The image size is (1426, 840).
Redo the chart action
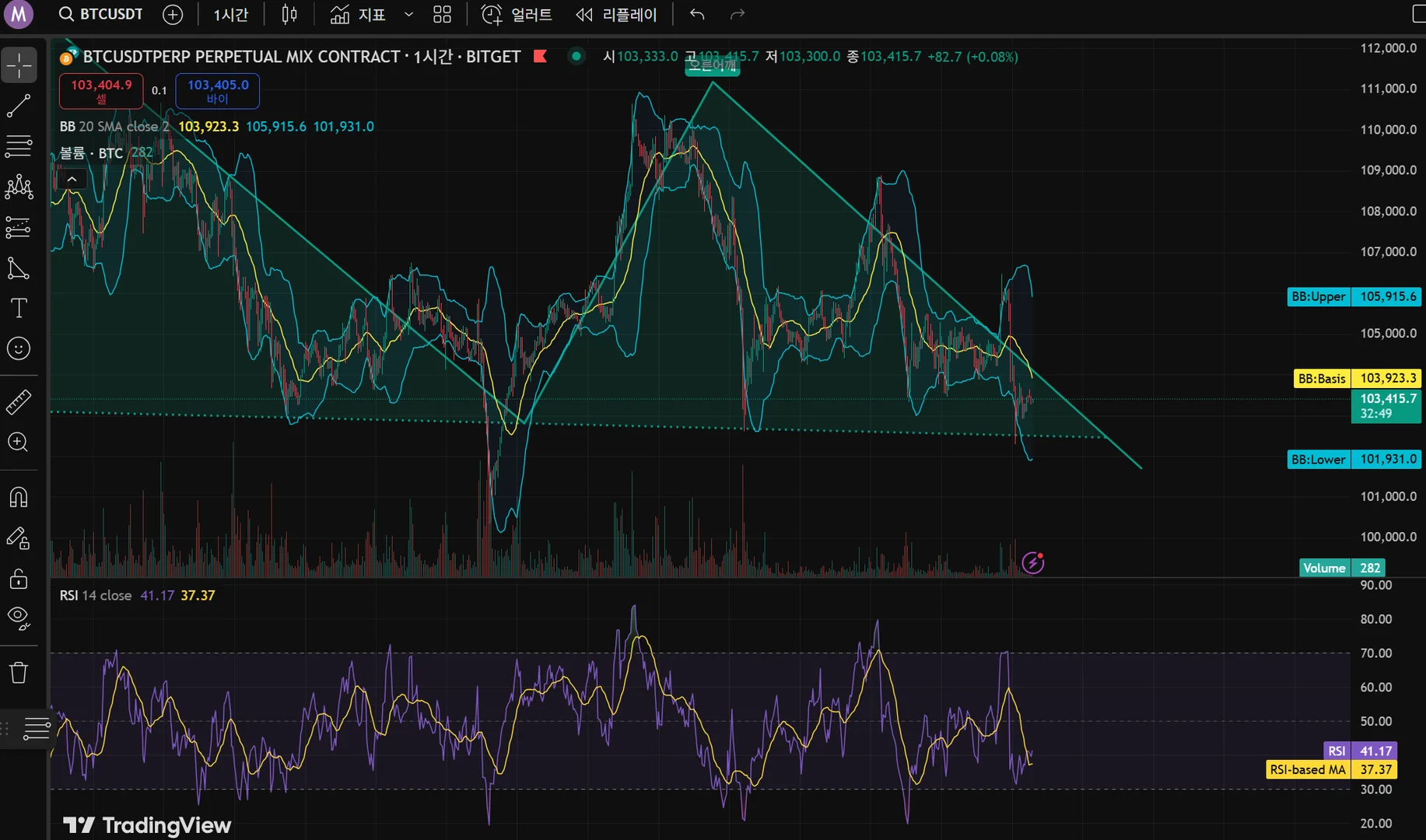coord(738,15)
